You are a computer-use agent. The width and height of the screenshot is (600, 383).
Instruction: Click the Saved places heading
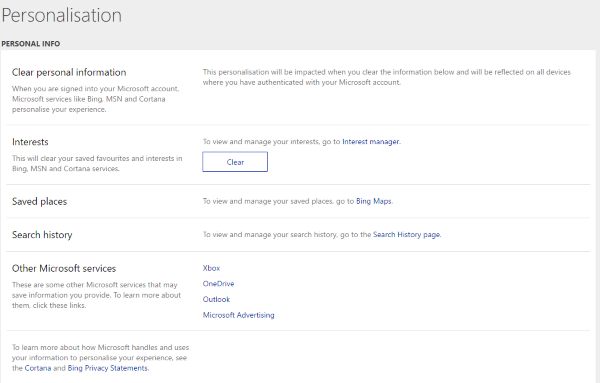coord(39,202)
